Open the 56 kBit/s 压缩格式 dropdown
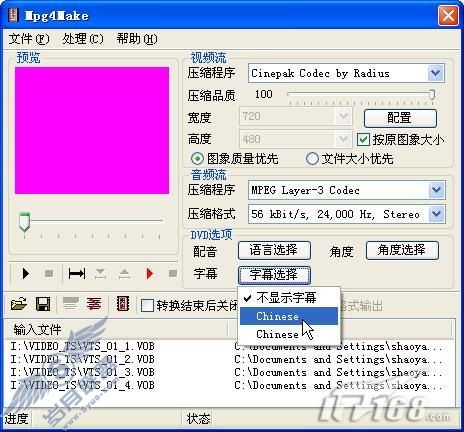The width and height of the screenshot is (464, 432). [437, 214]
